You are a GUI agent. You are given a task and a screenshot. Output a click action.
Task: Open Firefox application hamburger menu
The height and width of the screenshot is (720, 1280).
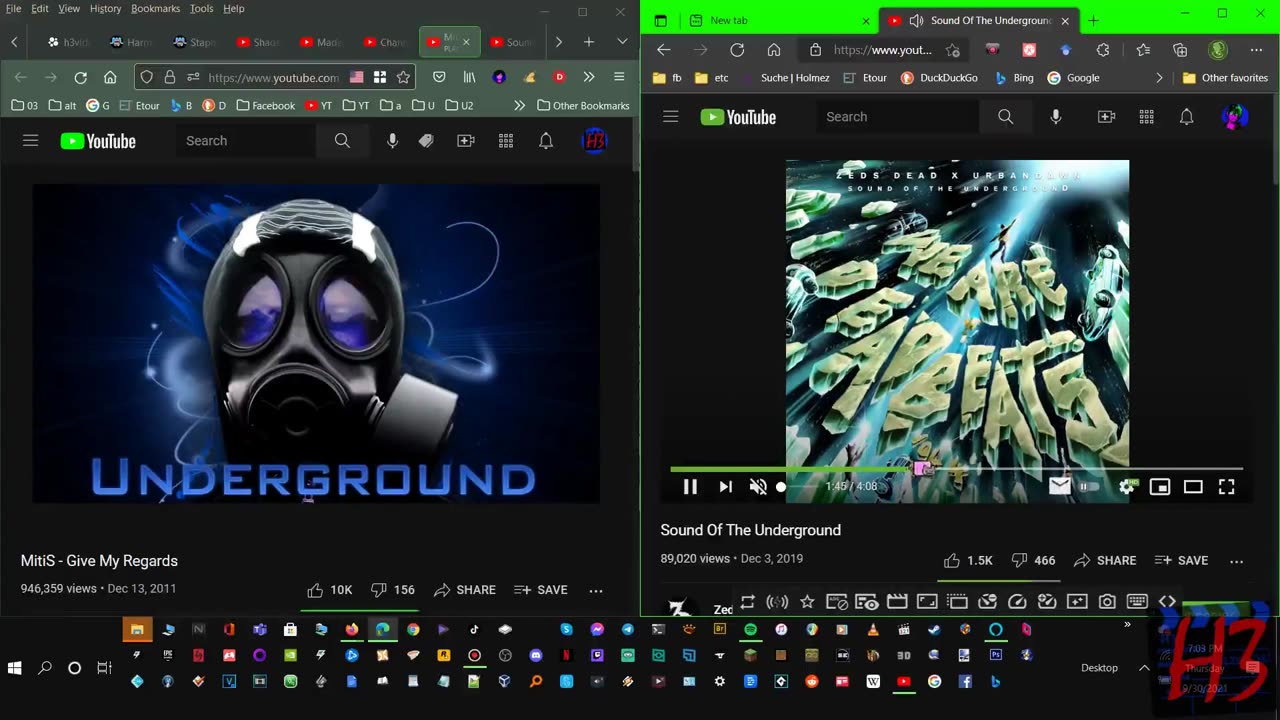pyautogui.click(x=619, y=77)
